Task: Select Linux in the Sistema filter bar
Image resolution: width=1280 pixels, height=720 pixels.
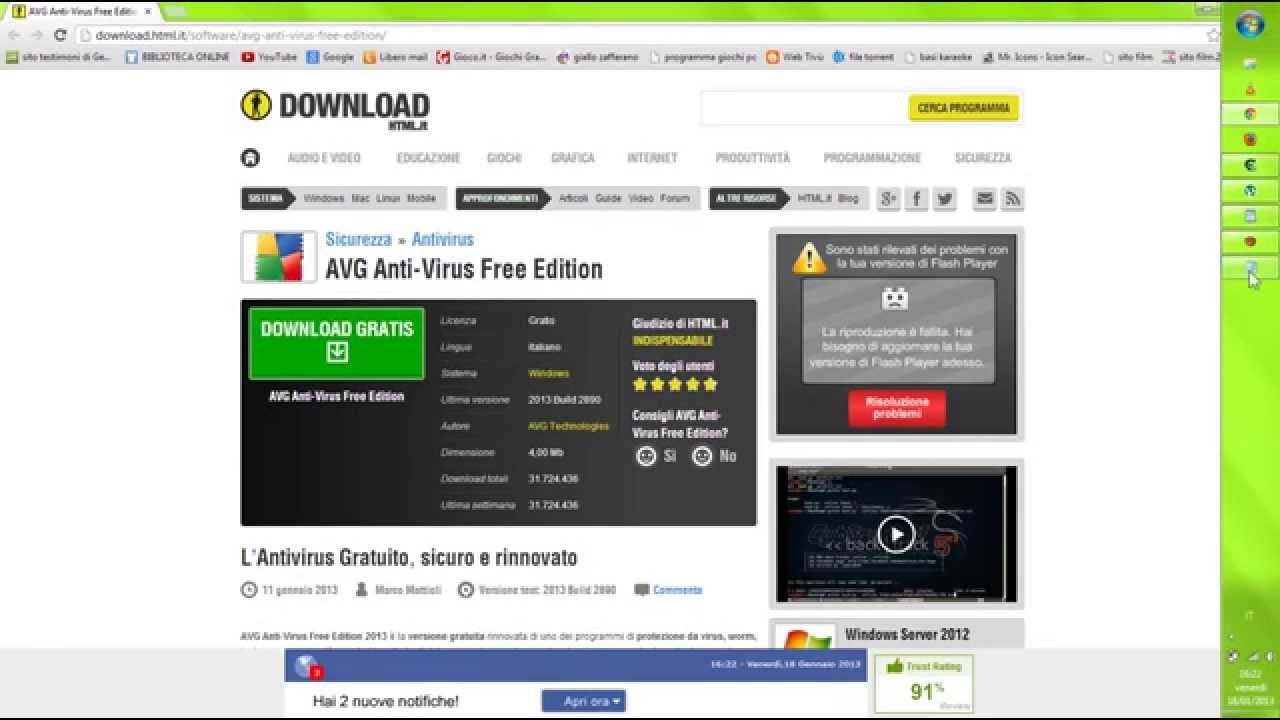Action: (388, 199)
